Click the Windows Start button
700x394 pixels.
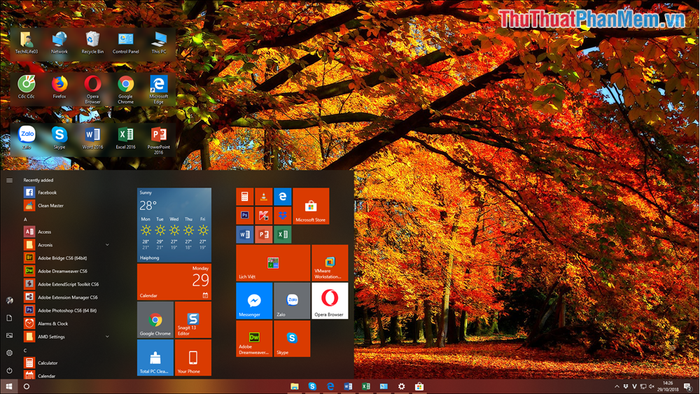[9, 386]
